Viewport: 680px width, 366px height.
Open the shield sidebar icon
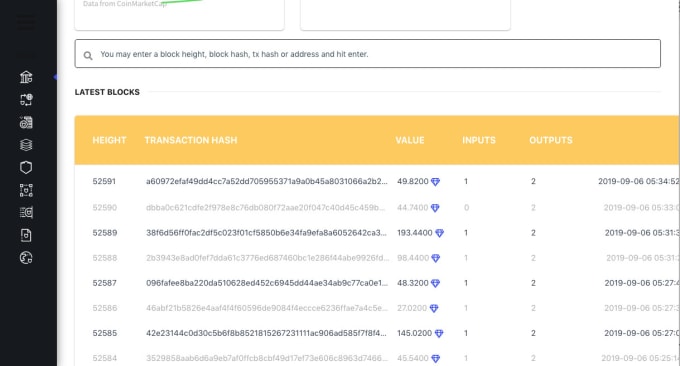coord(26,167)
